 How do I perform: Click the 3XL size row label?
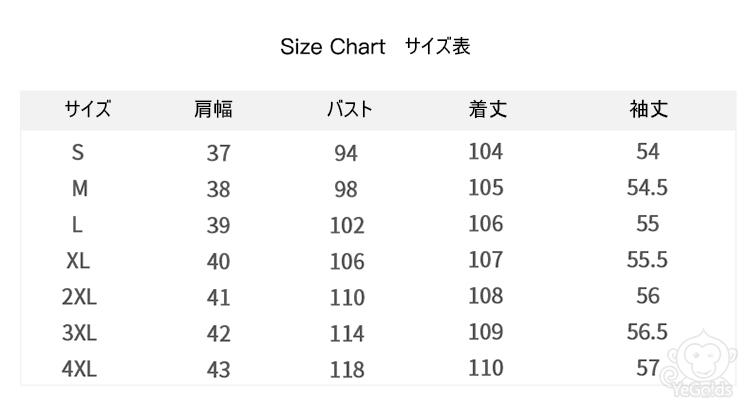[x=79, y=333]
